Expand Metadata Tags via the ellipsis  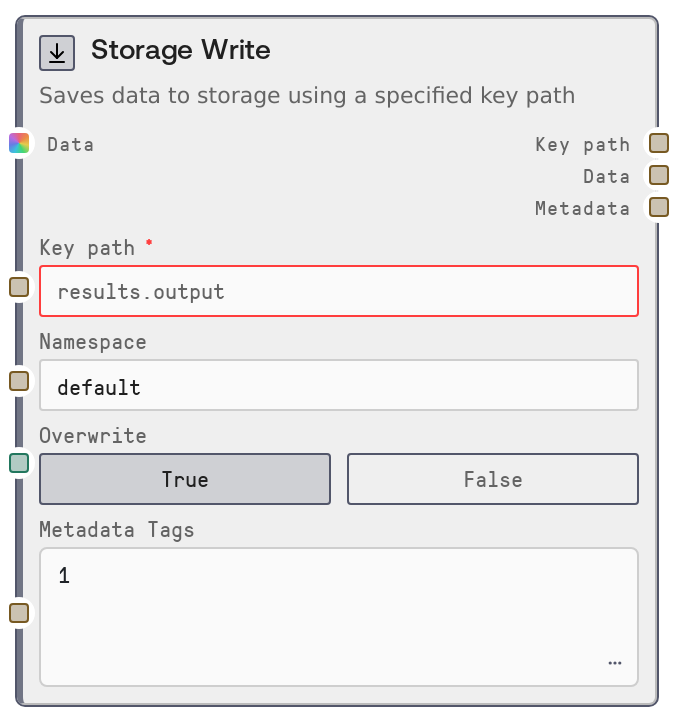614,662
